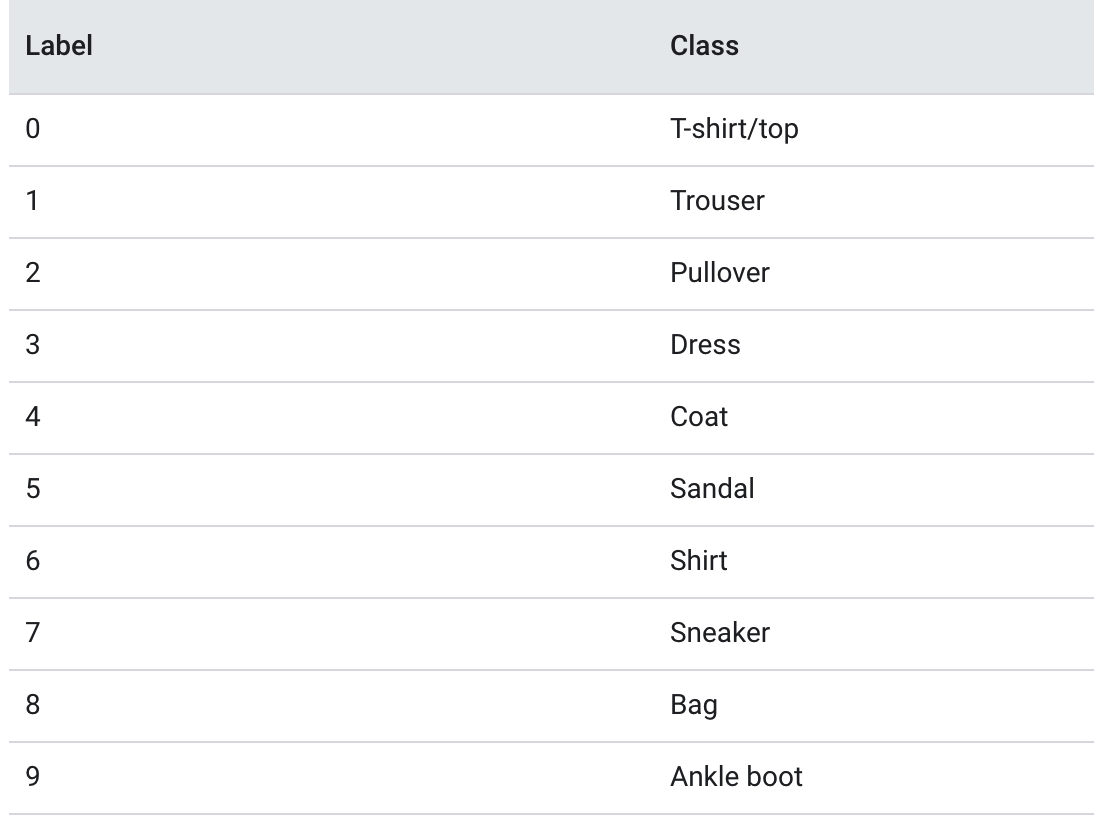This screenshot has height=830, width=1094.
Task: Select the "Dress" class cell
Action: 705,345
